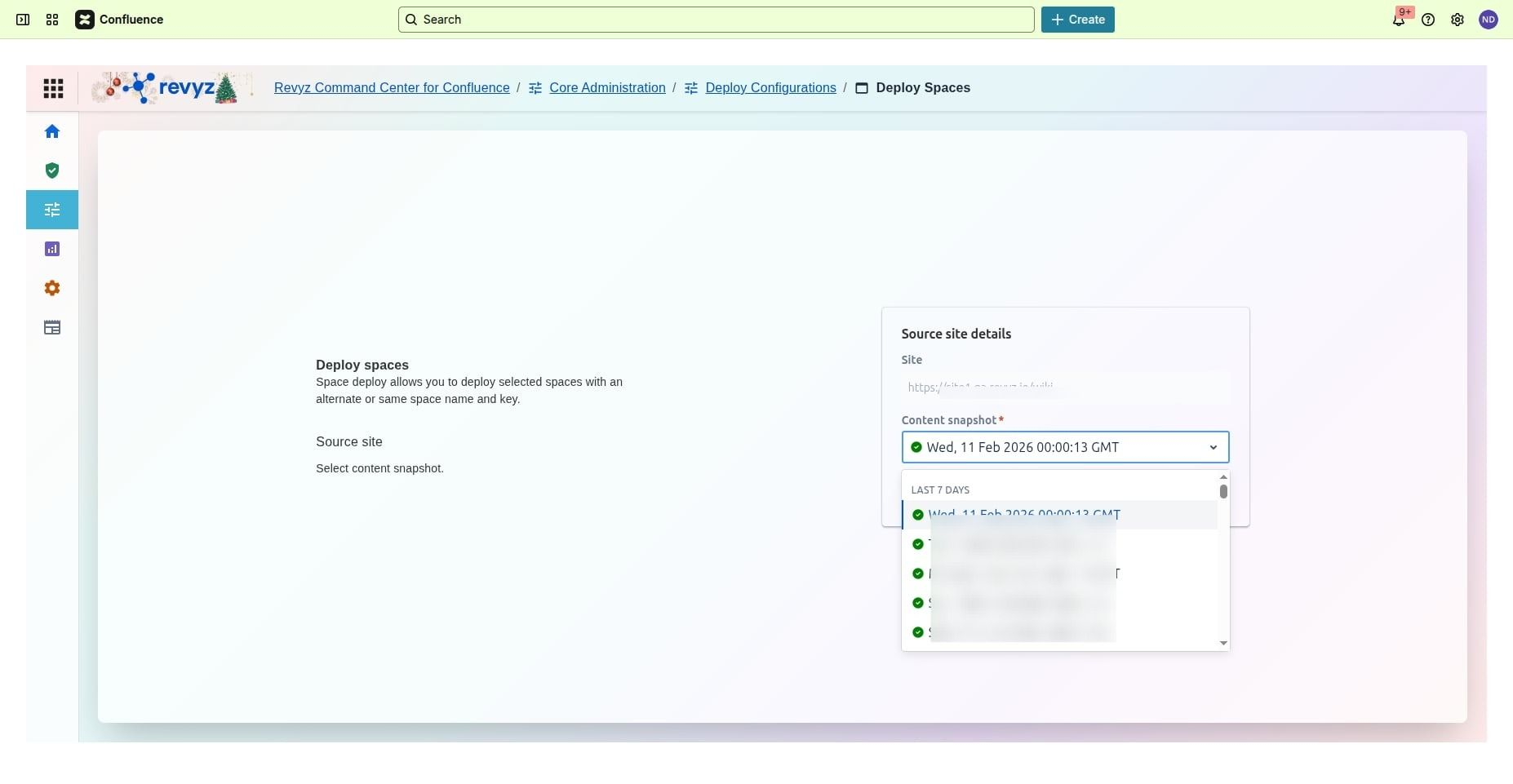Image resolution: width=1513 pixels, height=784 pixels.
Task: Open the Confluence app switcher
Action: 52,20
